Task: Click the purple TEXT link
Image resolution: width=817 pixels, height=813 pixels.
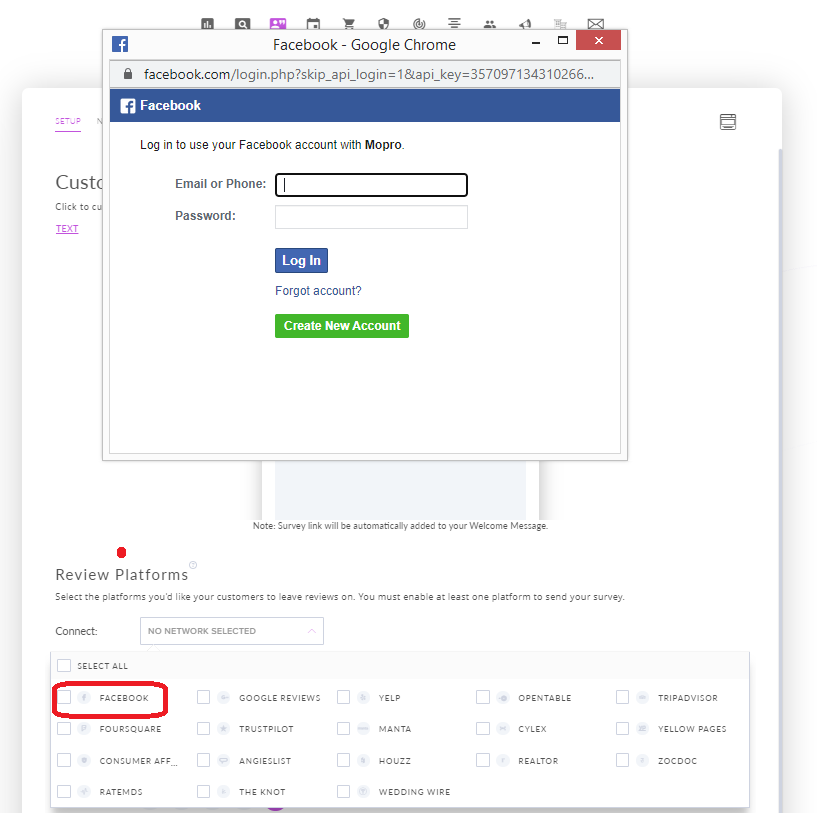Action: (67, 229)
